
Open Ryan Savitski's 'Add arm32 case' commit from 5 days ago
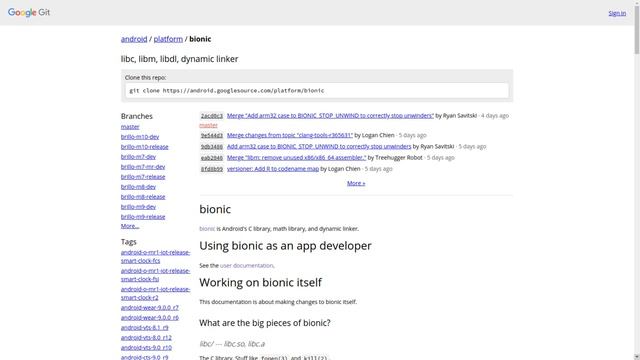319,146
